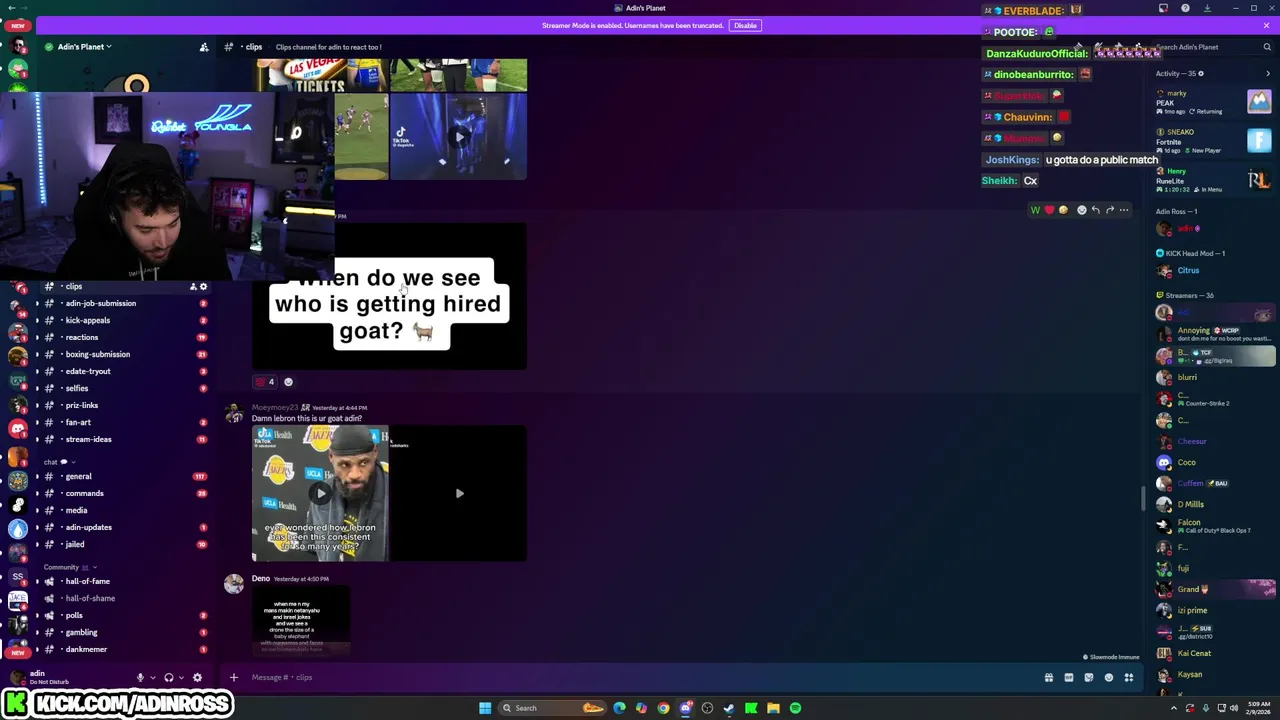Click the Disable streamer mode button
This screenshot has height=720, width=1280.
(745, 25)
